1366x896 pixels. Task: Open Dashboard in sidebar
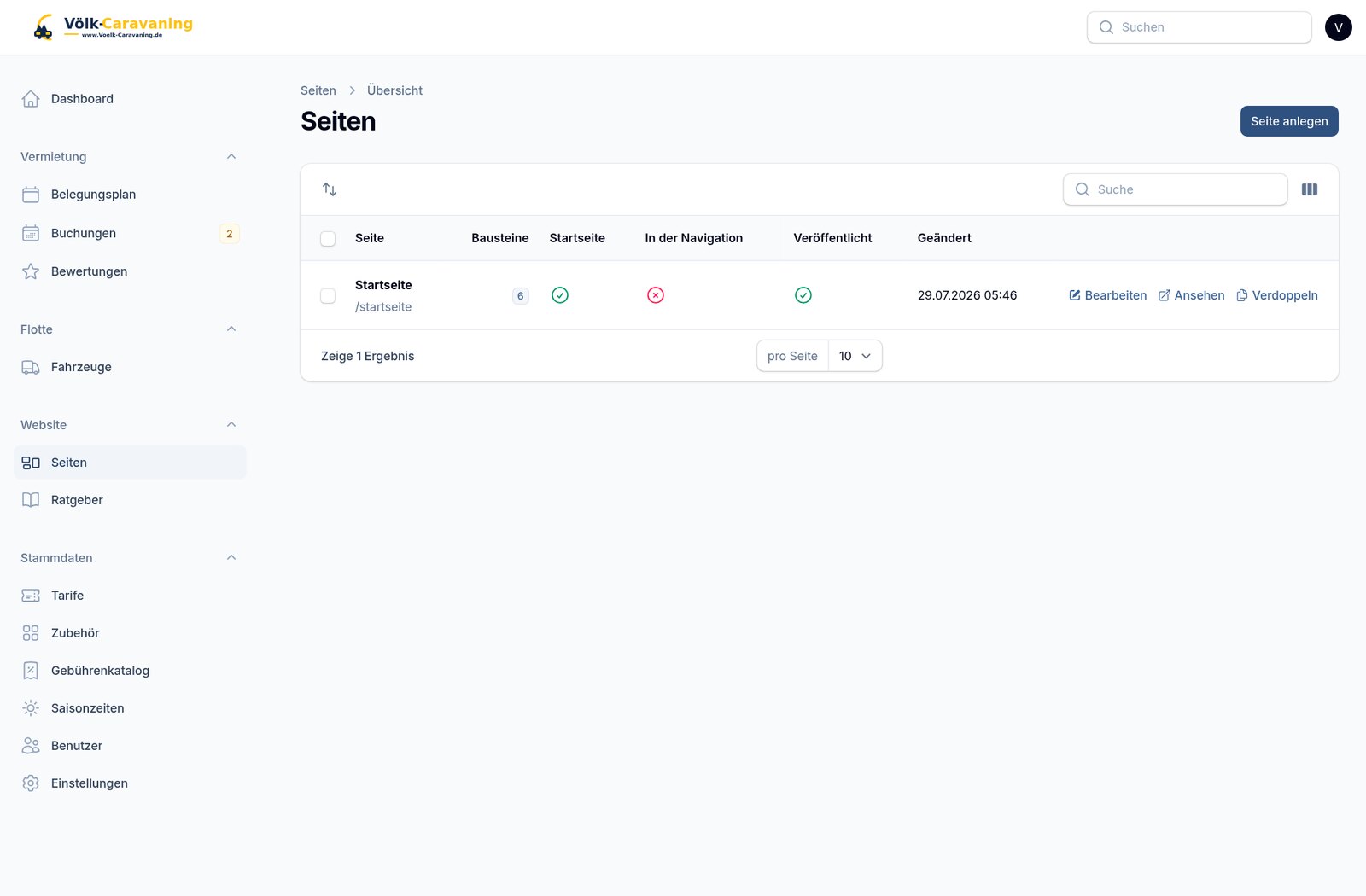coord(130,99)
